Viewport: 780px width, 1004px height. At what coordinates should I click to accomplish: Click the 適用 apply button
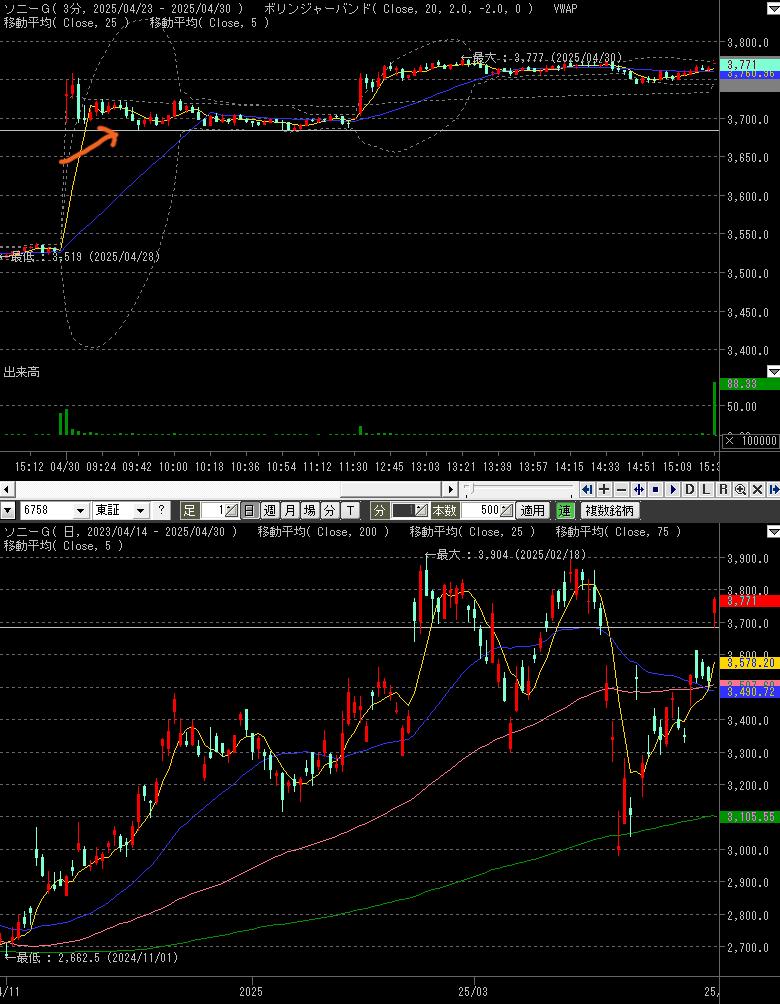(533, 510)
